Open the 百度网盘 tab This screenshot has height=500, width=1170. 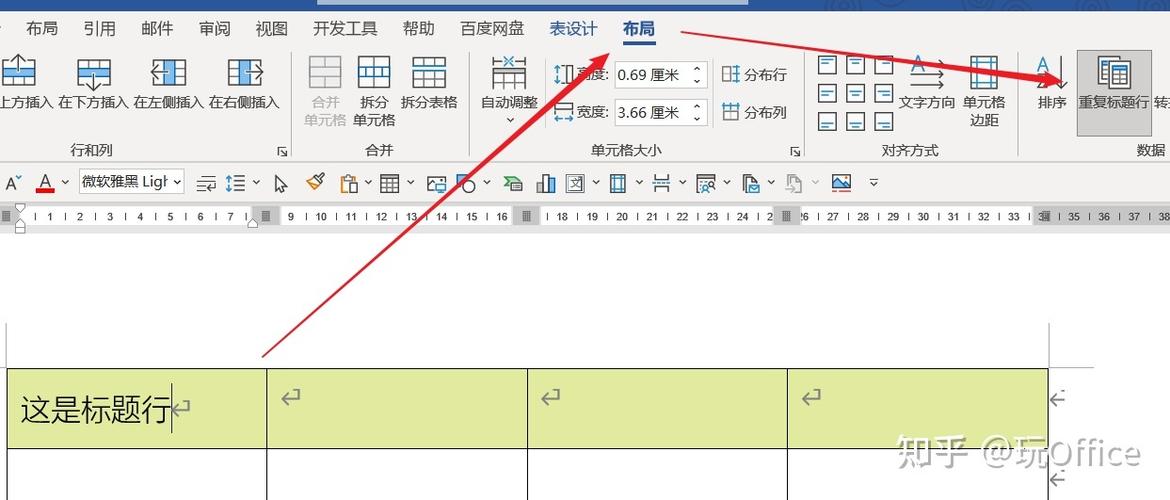492,29
